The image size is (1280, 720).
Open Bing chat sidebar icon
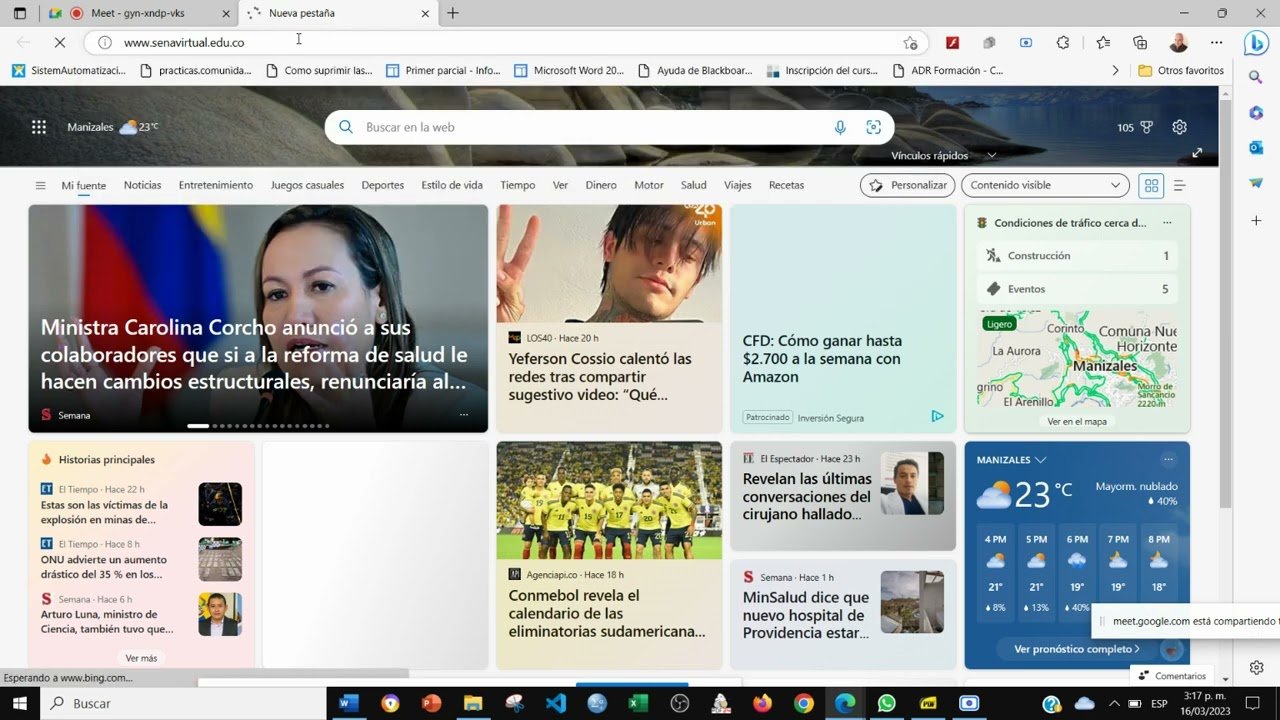pos(1256,43)
